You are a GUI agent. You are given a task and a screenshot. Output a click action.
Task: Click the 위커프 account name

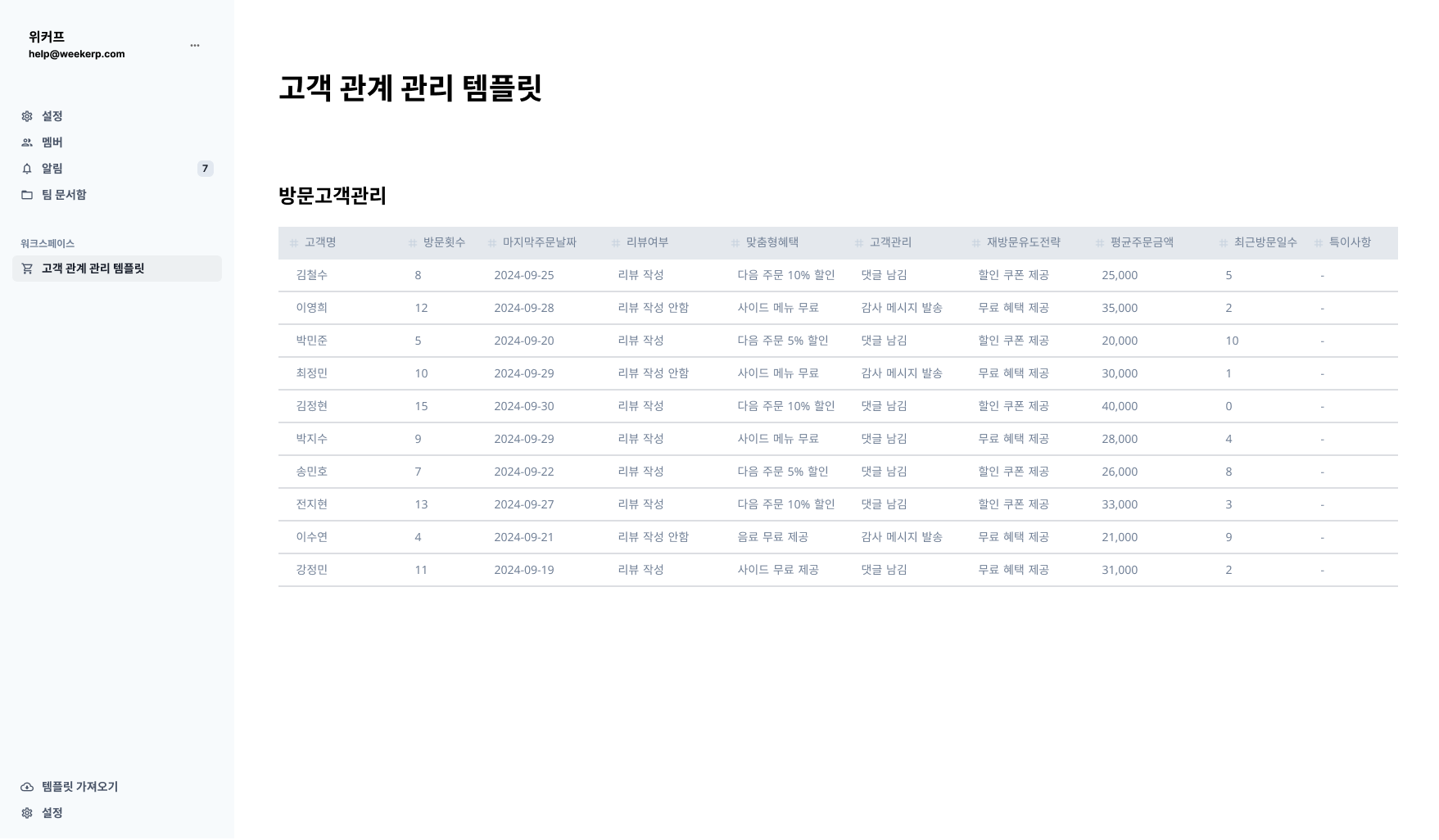pos(47,37)
